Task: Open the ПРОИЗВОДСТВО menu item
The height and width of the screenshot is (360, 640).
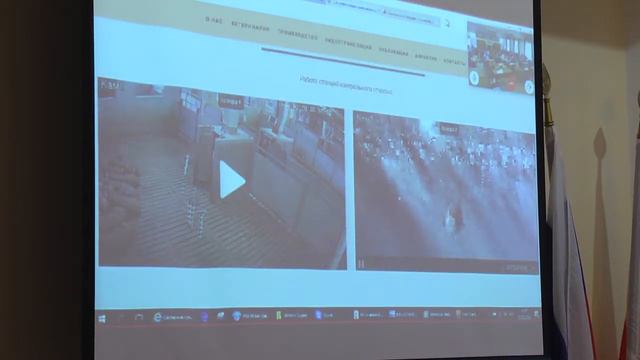Action: coord(298,35)
